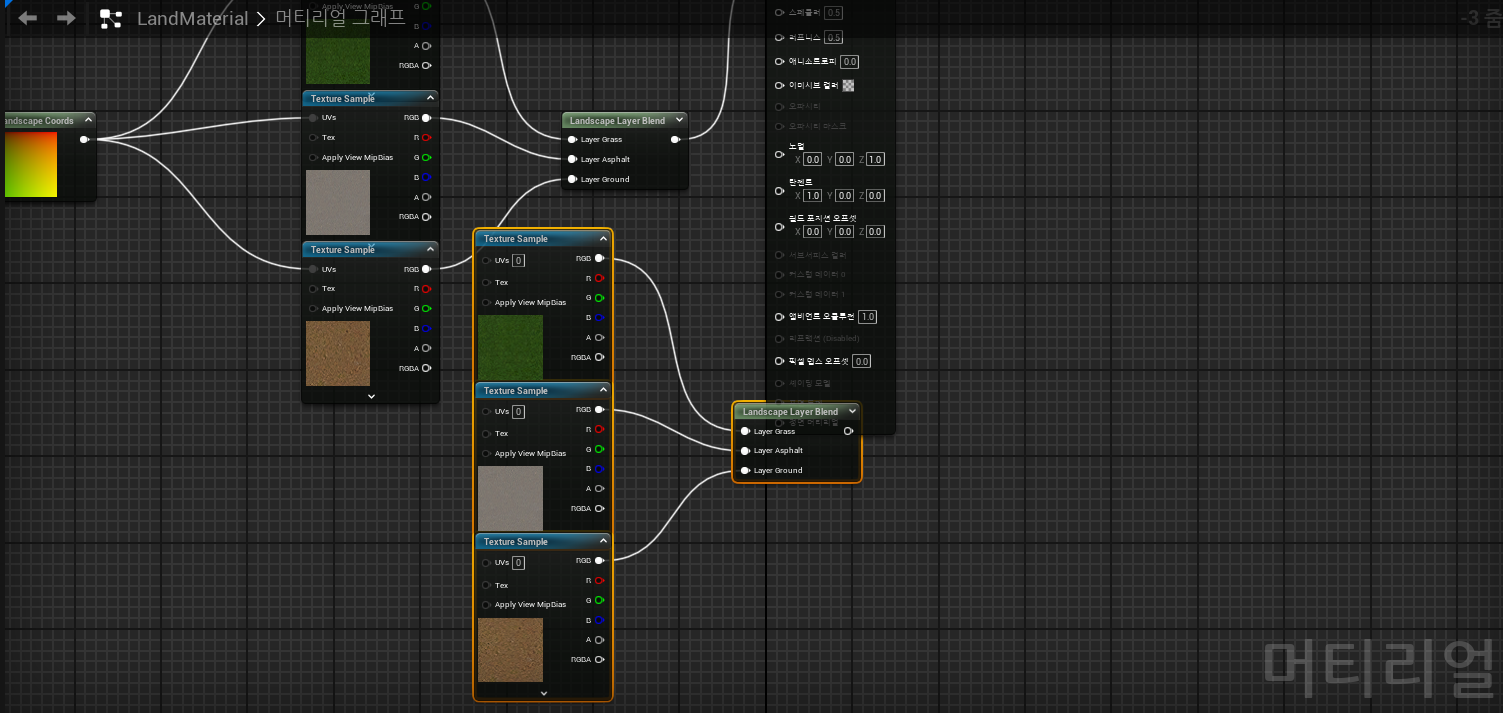
Task: Click the 노멀 Z value field 1.0
Action: 876,160
